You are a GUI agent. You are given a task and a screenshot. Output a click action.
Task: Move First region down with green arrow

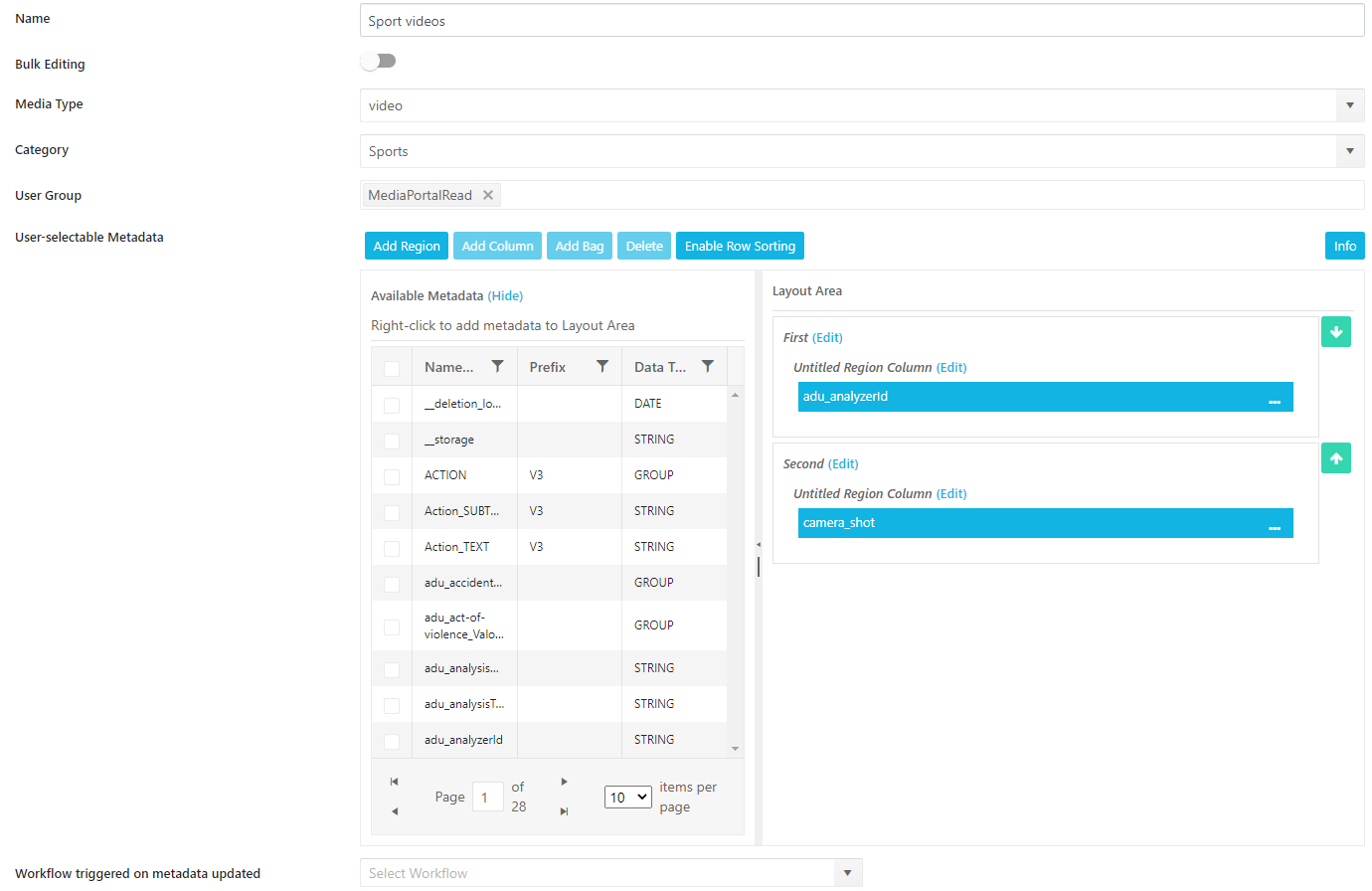(x=1335, y=332)
